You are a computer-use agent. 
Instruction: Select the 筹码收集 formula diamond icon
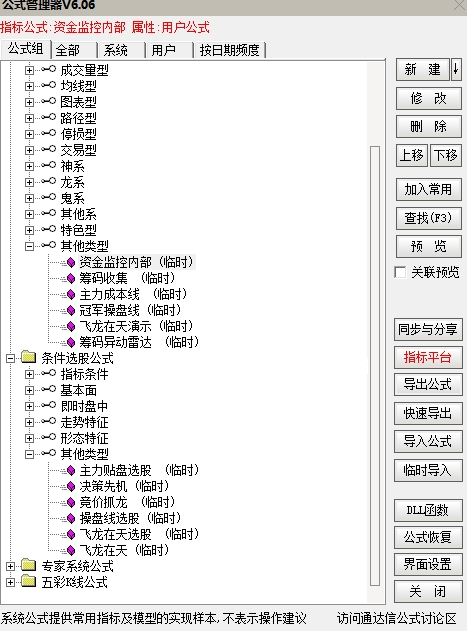tap(71, 278)
